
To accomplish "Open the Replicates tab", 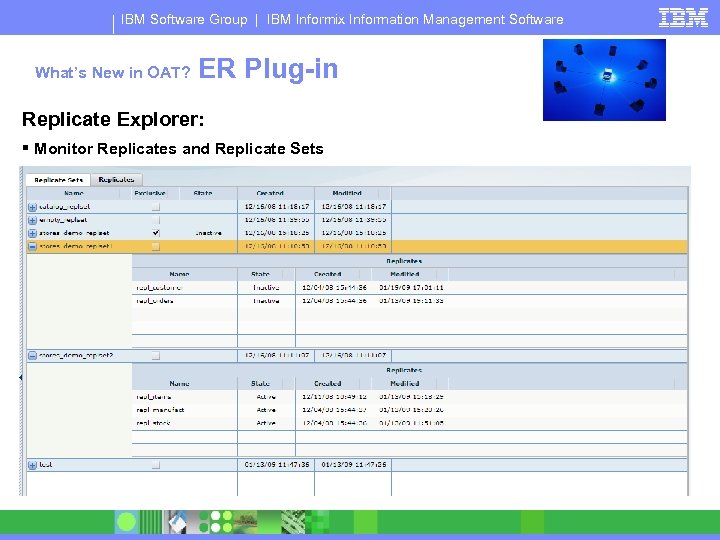I will pos(116,180).
